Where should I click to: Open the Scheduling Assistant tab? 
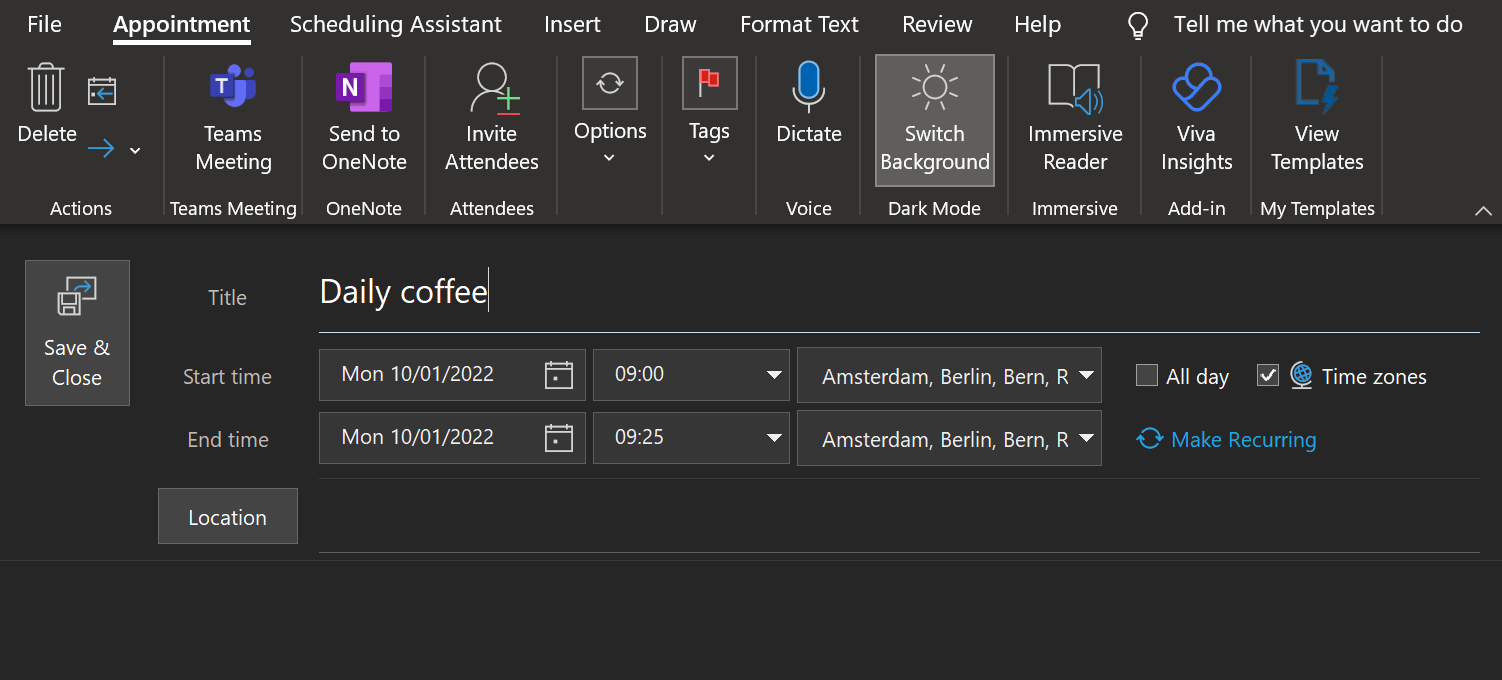[x=396, y=25]
